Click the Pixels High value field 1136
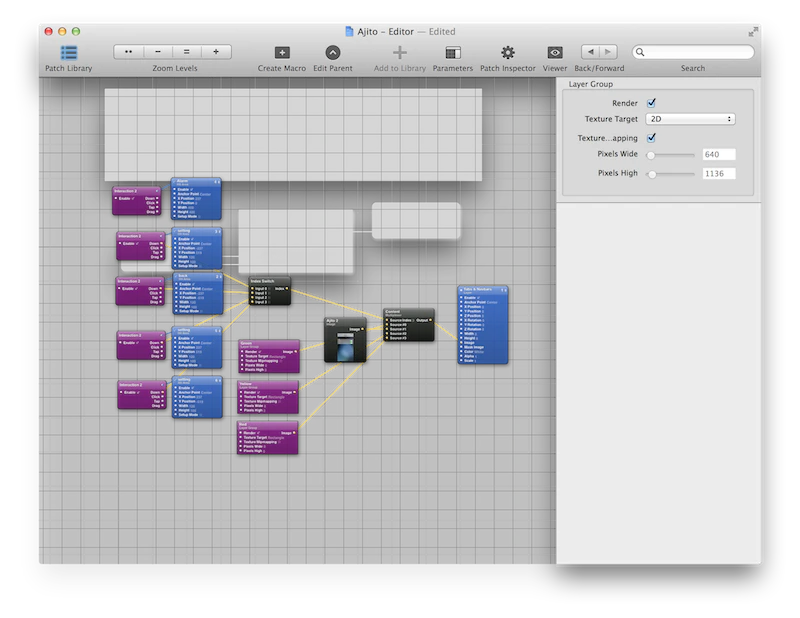This screenshot has height=618, width=800. [x=719, y=174]
